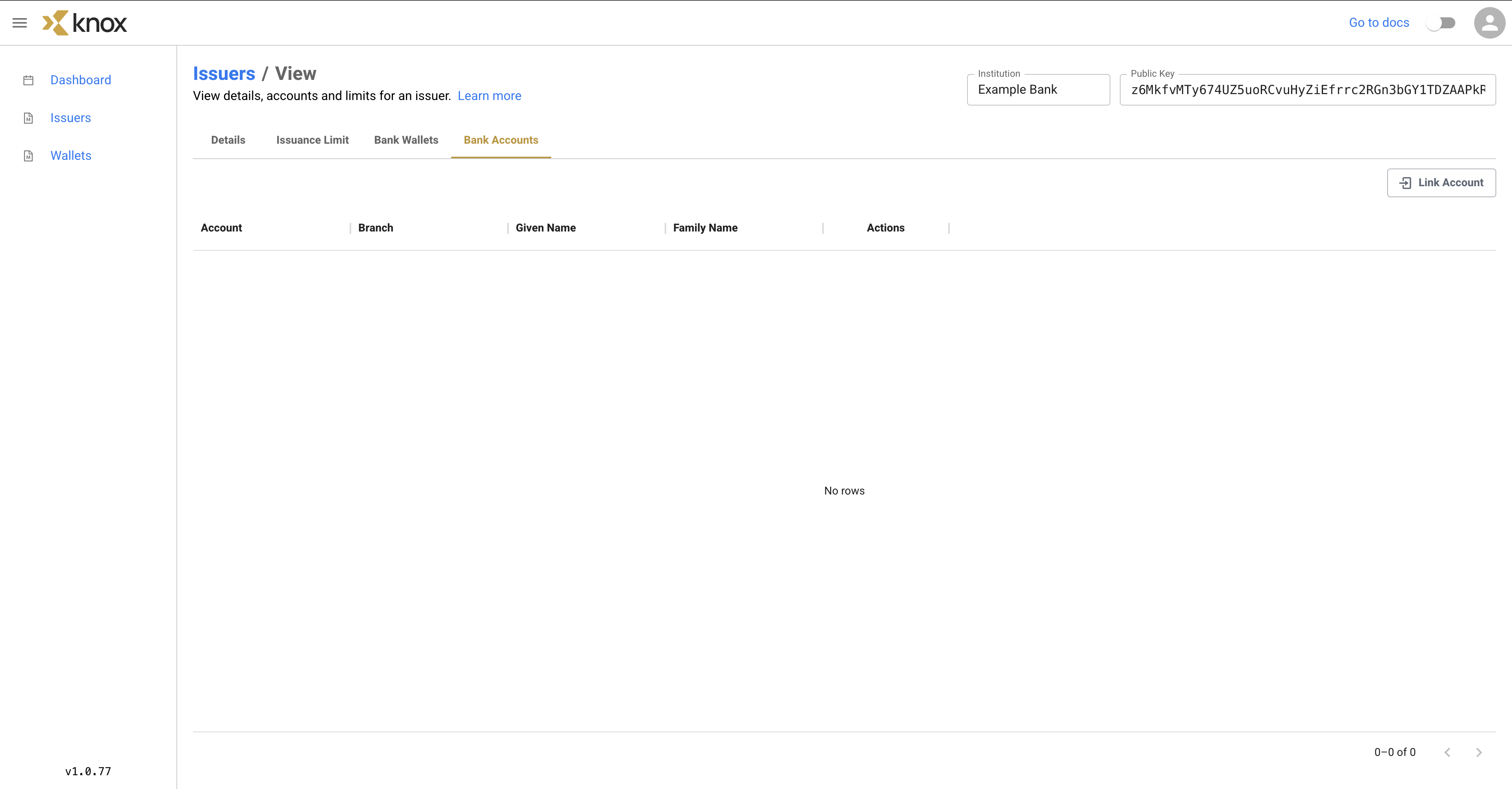This screenshot has height=789, width=1512.
Task: Follow the Go to docs link
Action: coord(1379,23)
